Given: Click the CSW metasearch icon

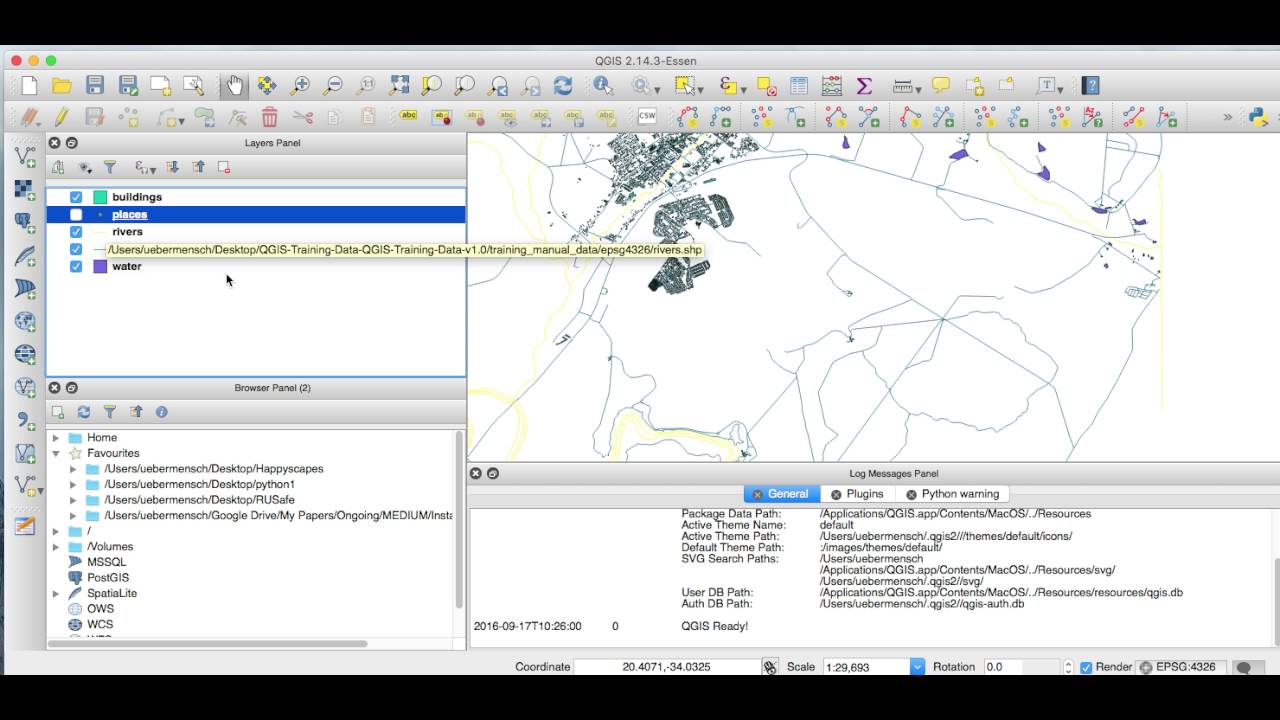Looking at the screenshot, I should pos(647,117).
